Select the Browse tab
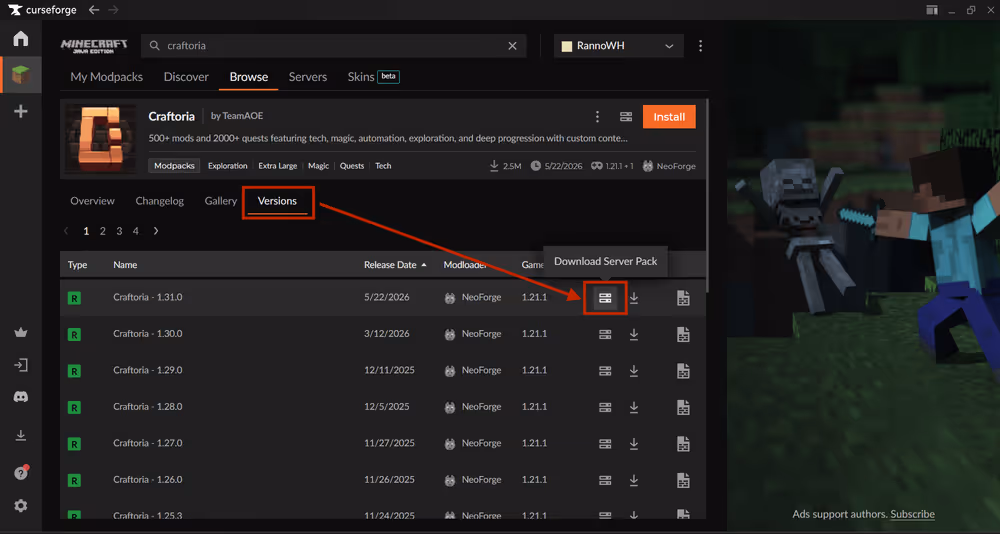 pyautogui.click(x=249, y=77)
